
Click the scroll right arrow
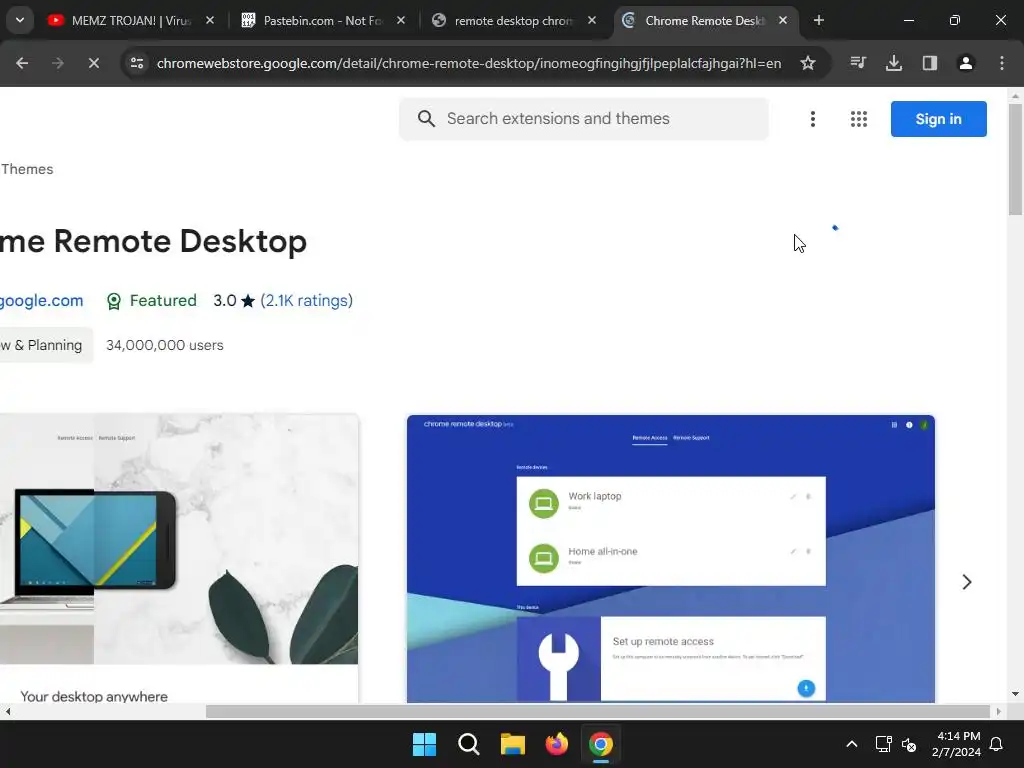pyautogui.click(x=998, y=711)
